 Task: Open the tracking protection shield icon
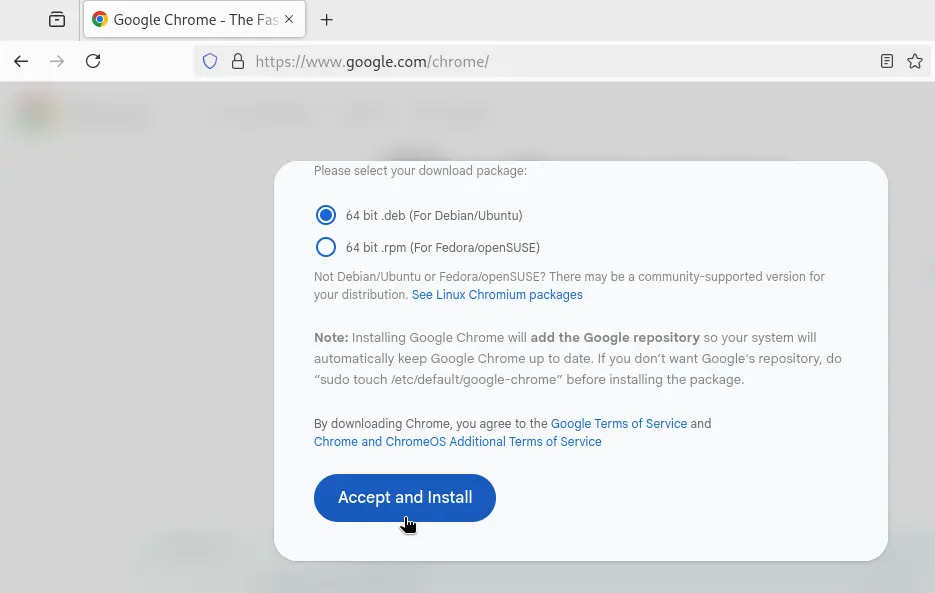click(210, 61)
